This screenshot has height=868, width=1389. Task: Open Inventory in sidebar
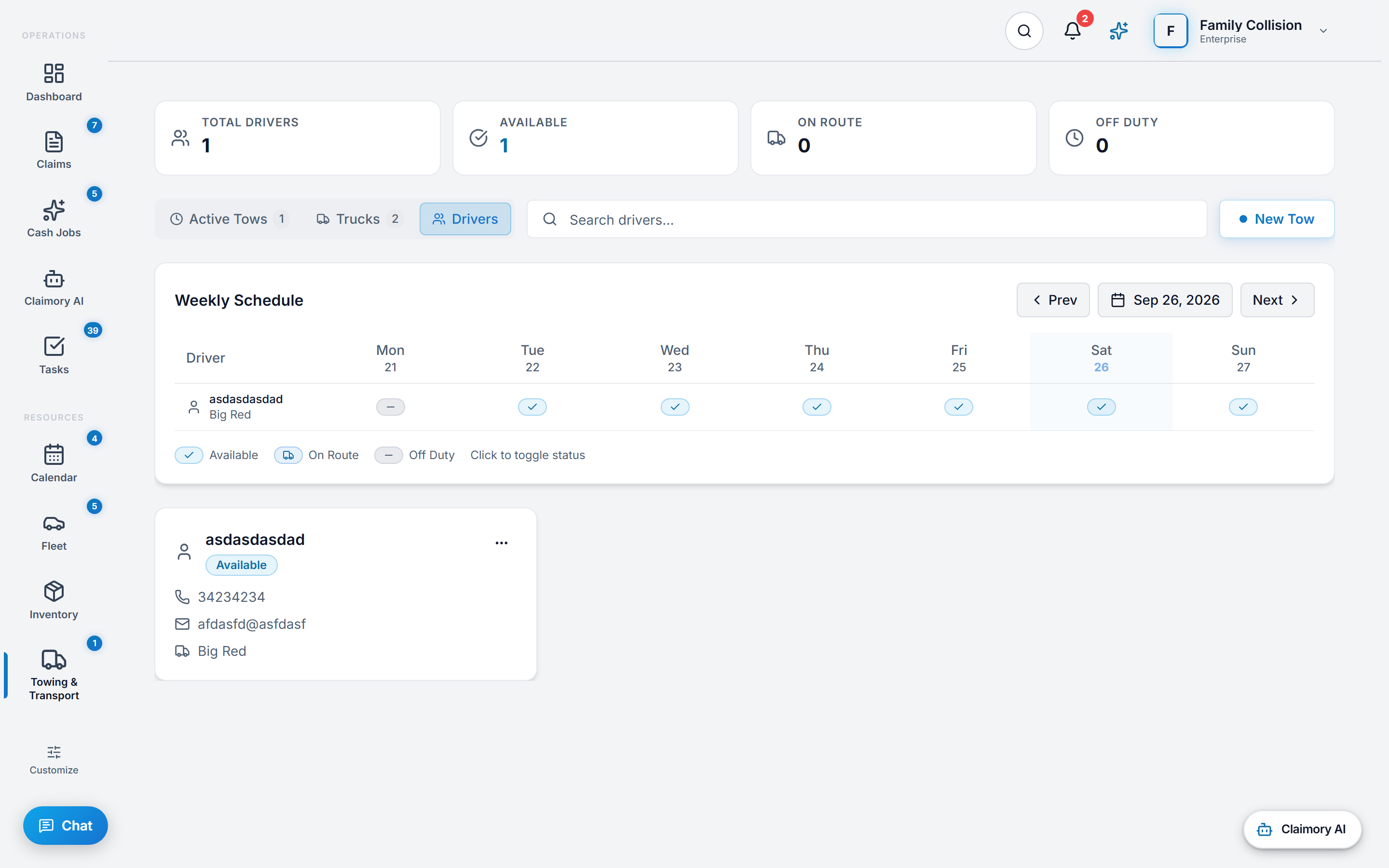click(x=54, y=600)
